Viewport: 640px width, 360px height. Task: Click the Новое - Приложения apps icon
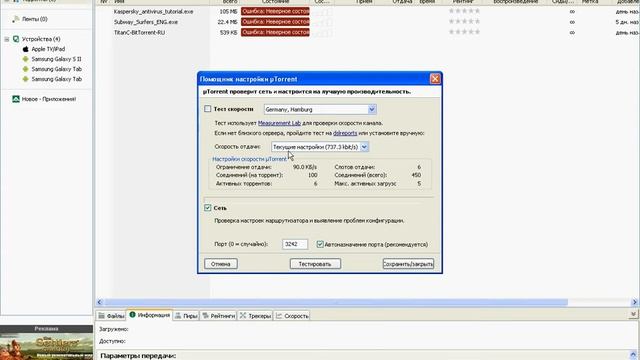pos(16,99)
